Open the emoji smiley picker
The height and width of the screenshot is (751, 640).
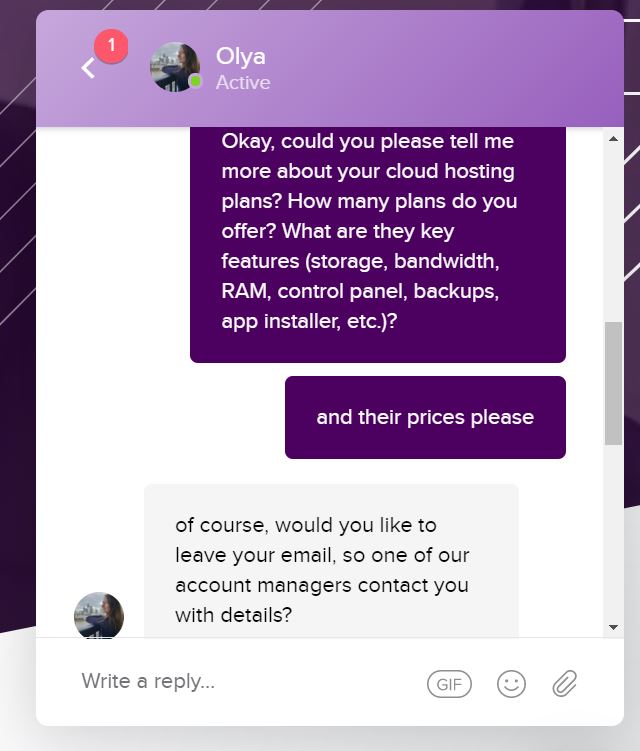click(x=511, y=684)
